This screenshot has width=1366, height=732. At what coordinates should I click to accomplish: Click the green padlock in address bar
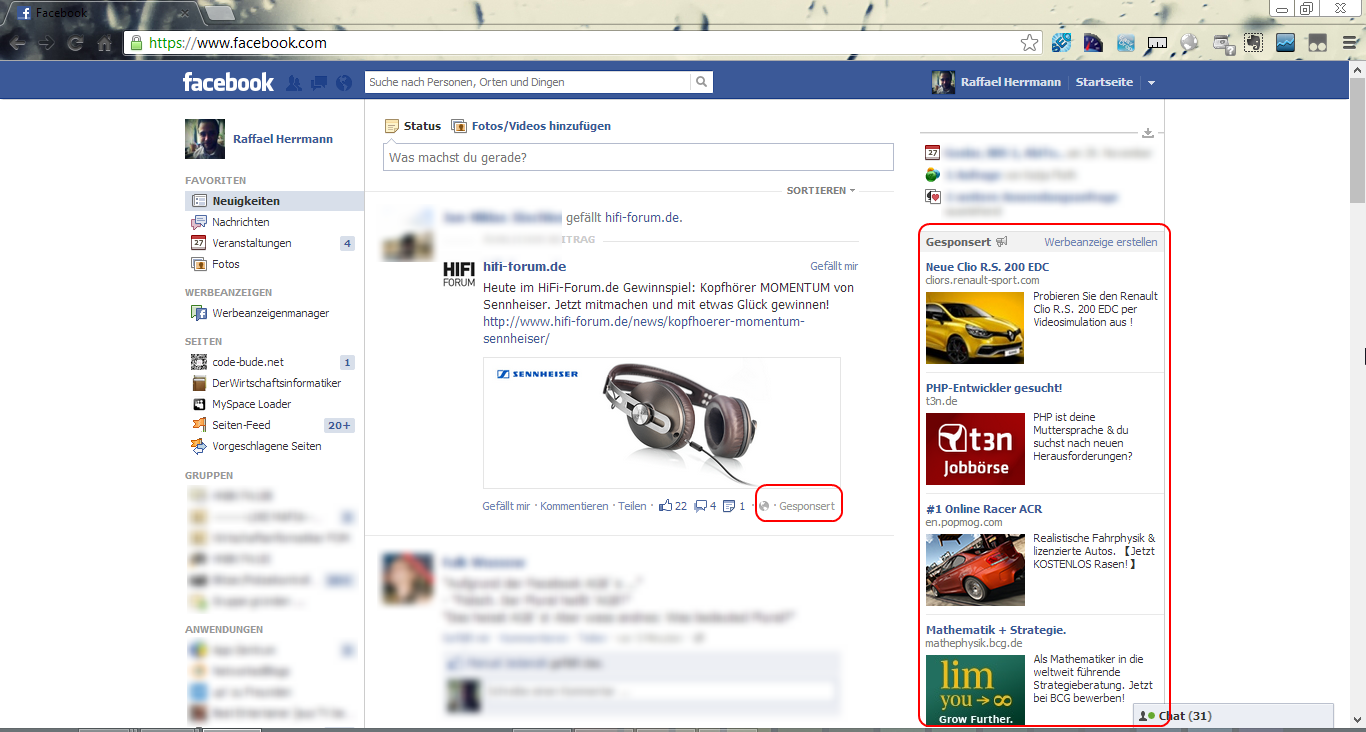coord(137,43)
